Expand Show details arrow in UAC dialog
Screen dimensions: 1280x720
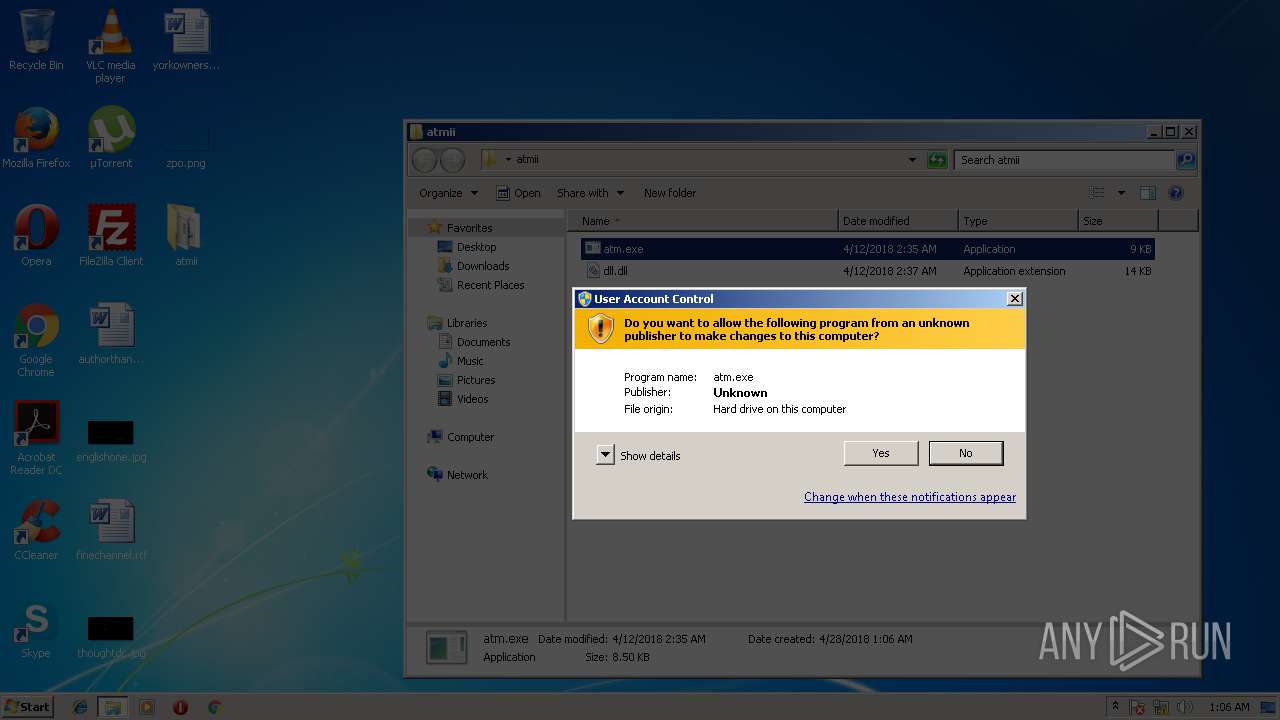(x=605, y=455)
